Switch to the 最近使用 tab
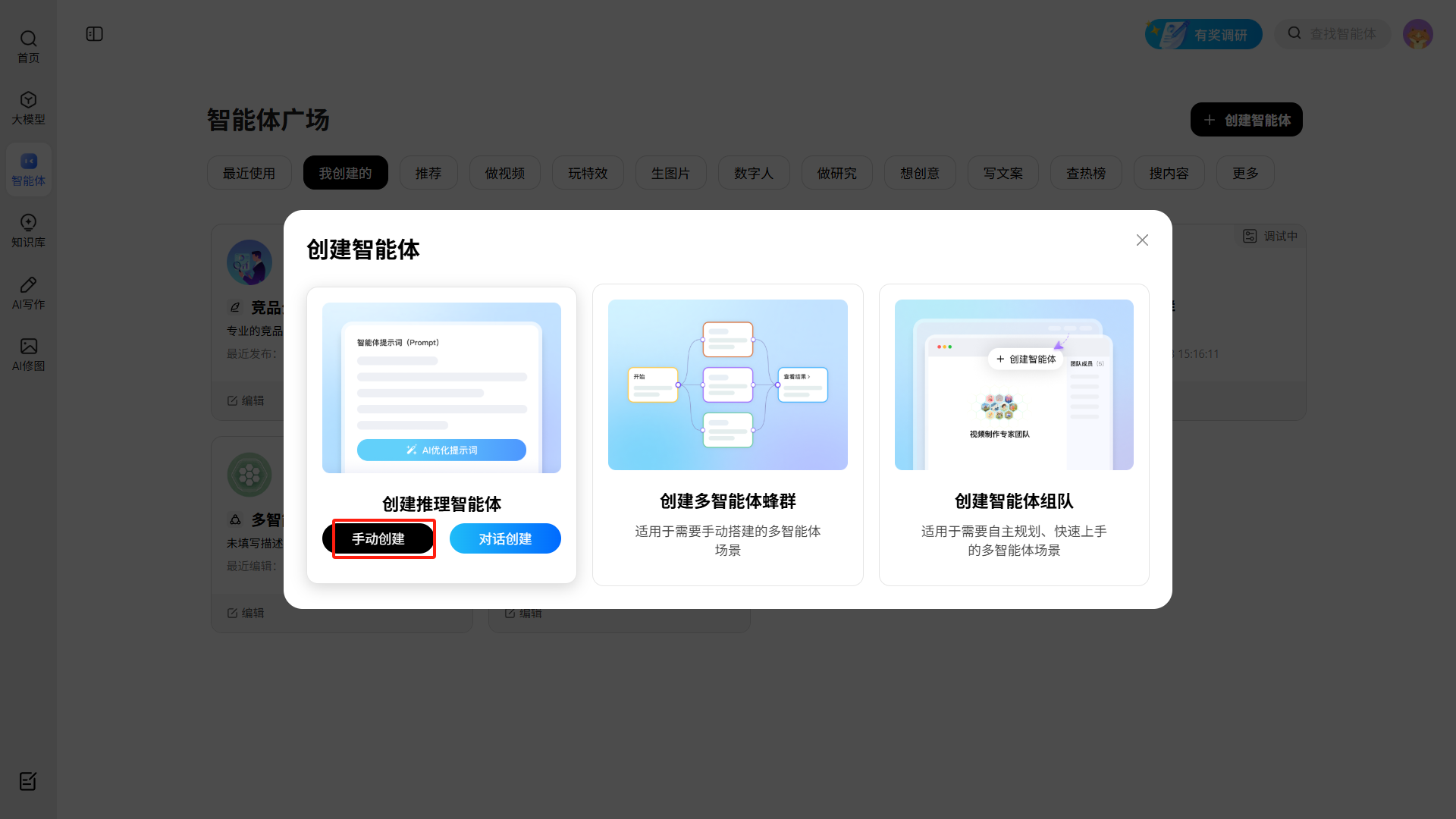1456x819 pixels. (x=249, y=173)
